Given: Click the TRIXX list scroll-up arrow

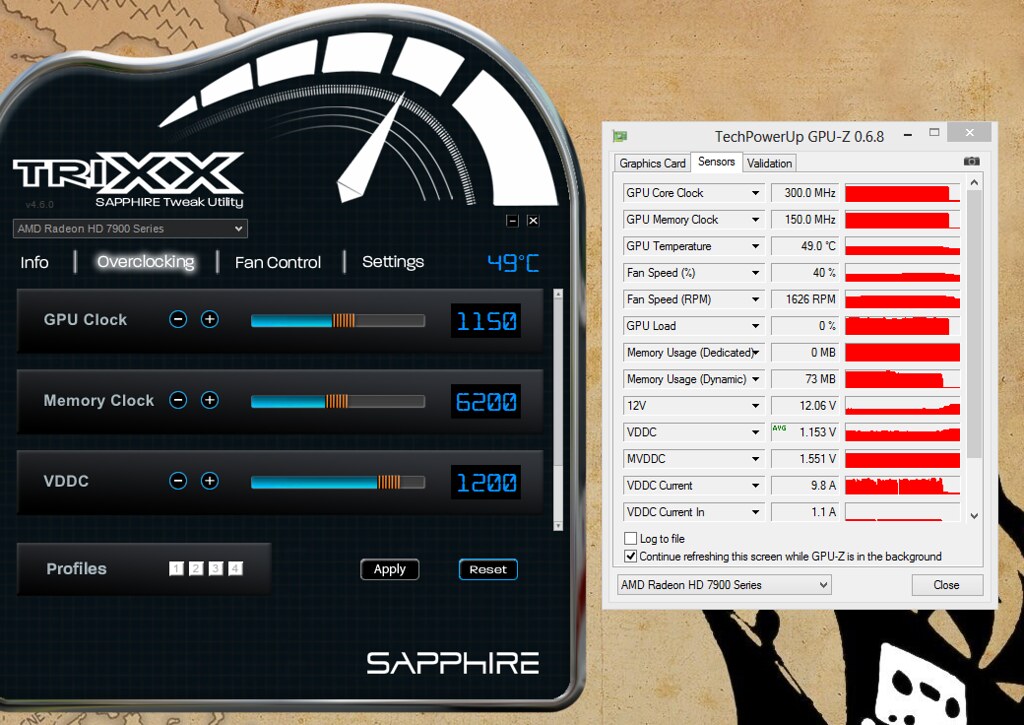Looking at the screenshot, I should pos(558,295).
